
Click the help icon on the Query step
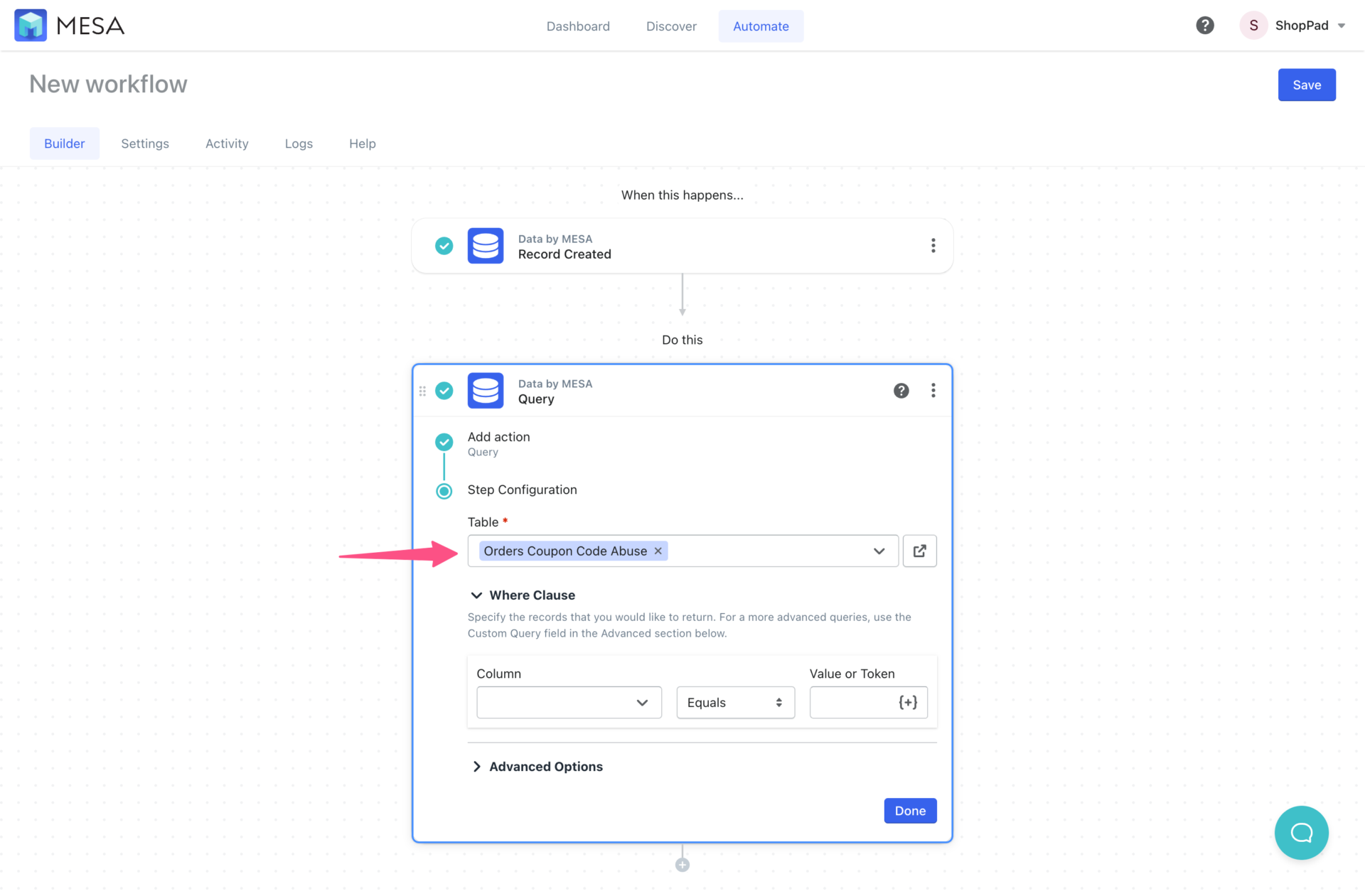click(x=901, y=390)
